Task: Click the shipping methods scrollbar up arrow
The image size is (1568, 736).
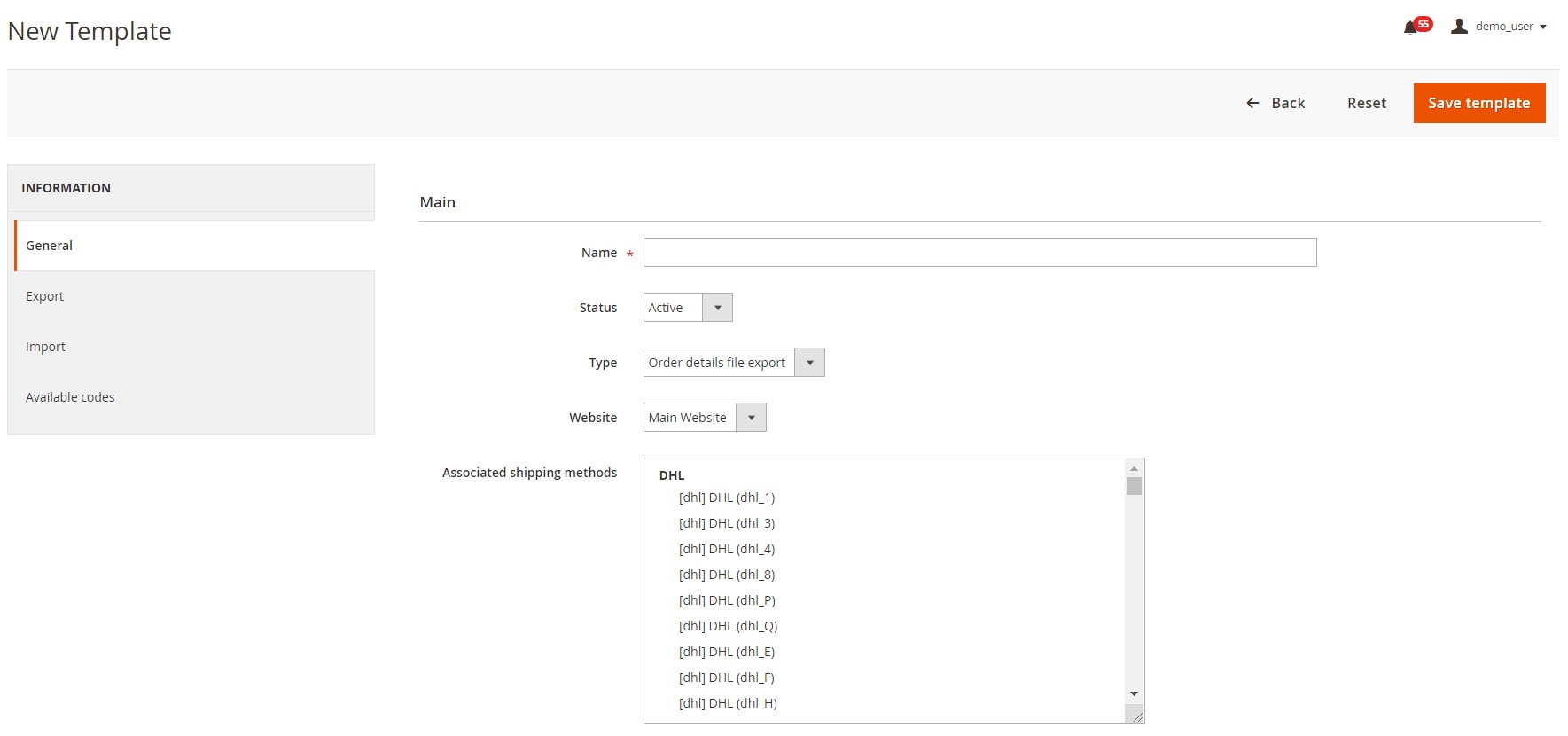Action: (1134, 468)
